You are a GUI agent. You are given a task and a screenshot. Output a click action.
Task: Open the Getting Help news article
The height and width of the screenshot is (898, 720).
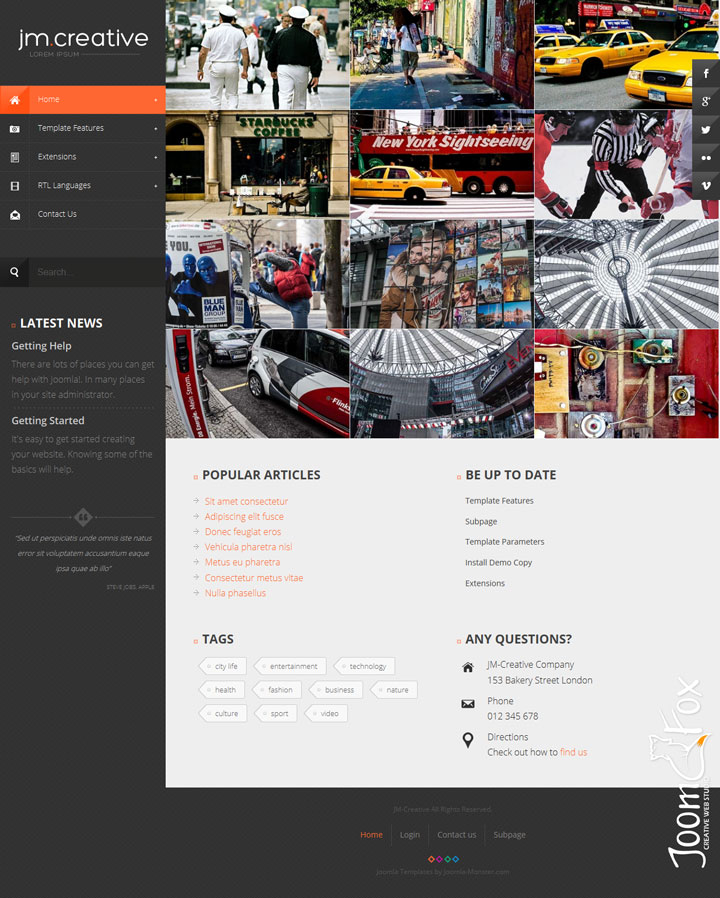[x=41, y=346]
